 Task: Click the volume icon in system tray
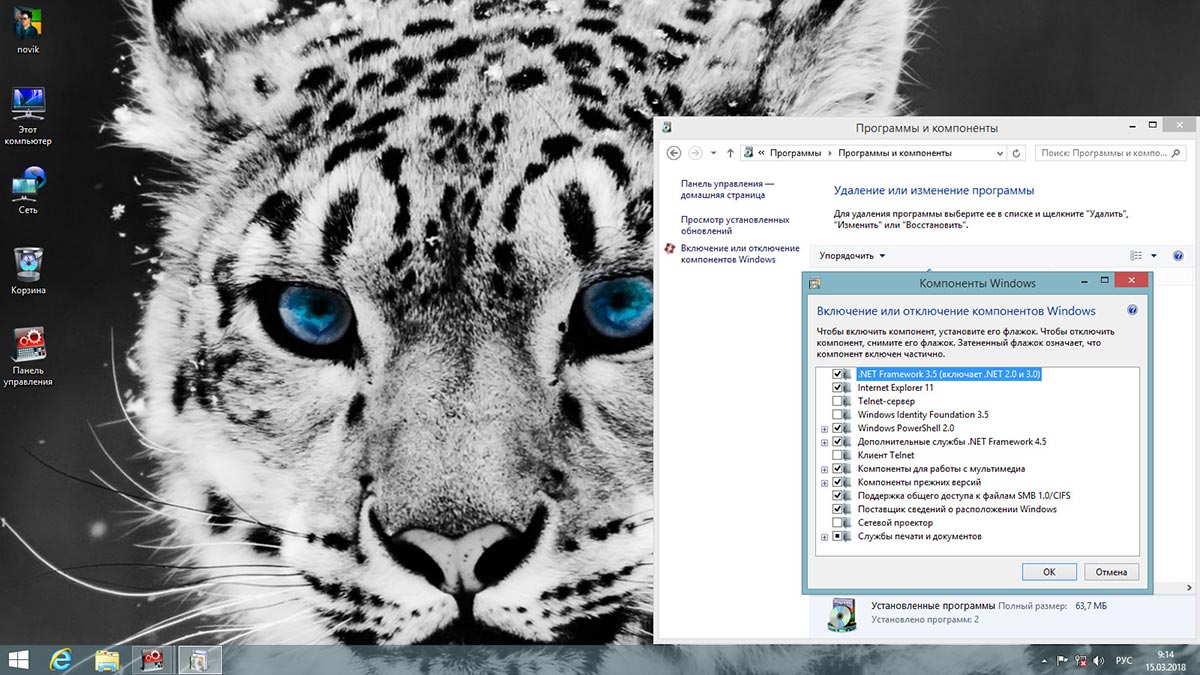(x=1097, y=660)
